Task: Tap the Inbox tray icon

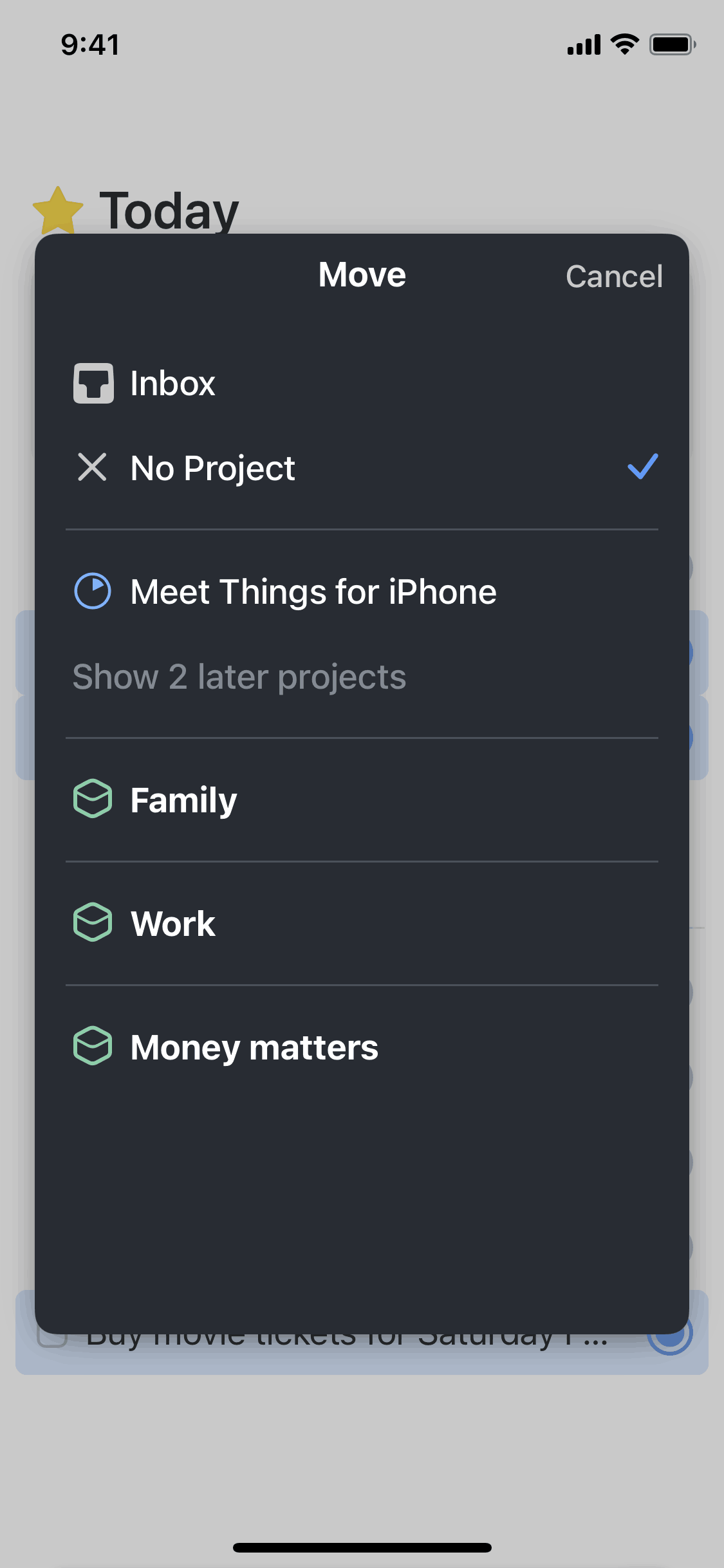Action: pos(93,383)
